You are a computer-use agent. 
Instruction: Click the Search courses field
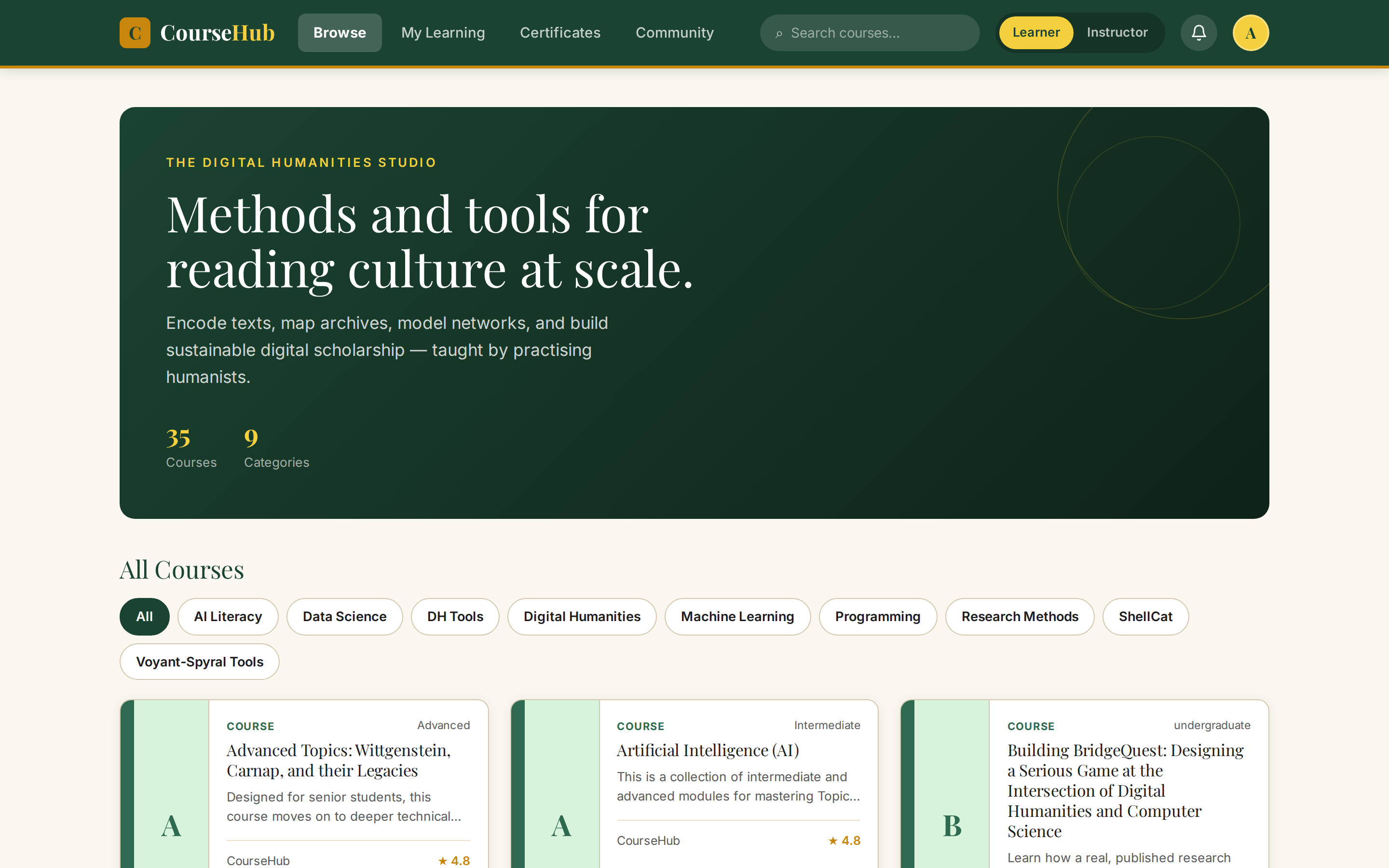coord(870,33)
